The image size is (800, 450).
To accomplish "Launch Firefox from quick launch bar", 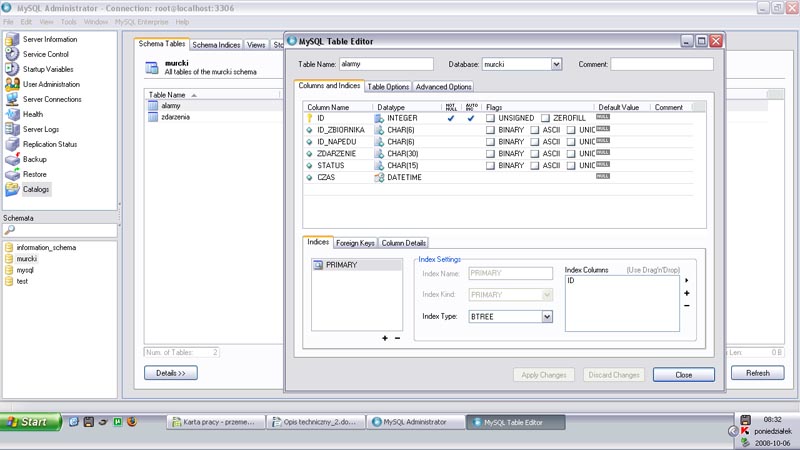I will coord(132,422).
